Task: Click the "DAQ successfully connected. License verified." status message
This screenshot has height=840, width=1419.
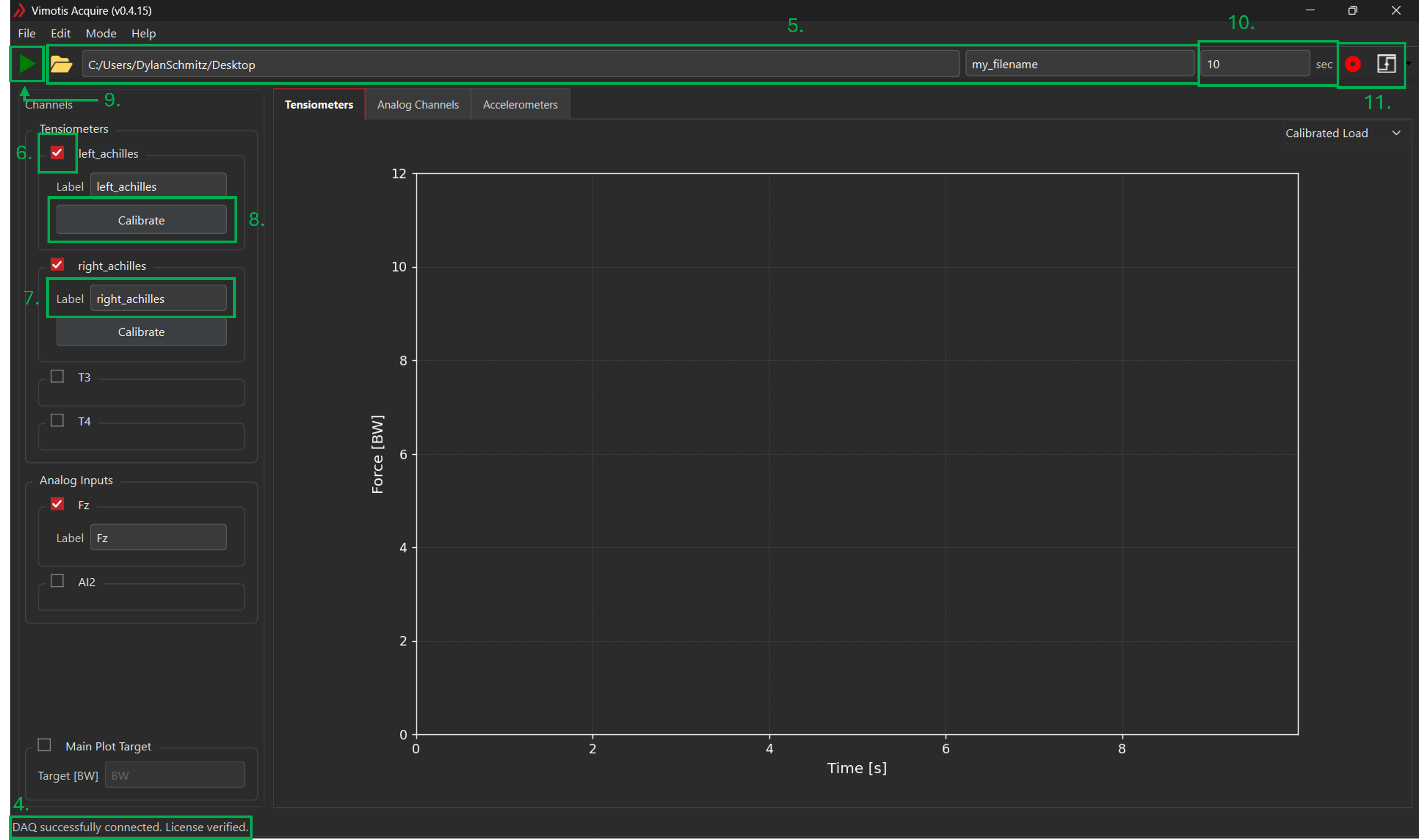Action: click(130, 827)
